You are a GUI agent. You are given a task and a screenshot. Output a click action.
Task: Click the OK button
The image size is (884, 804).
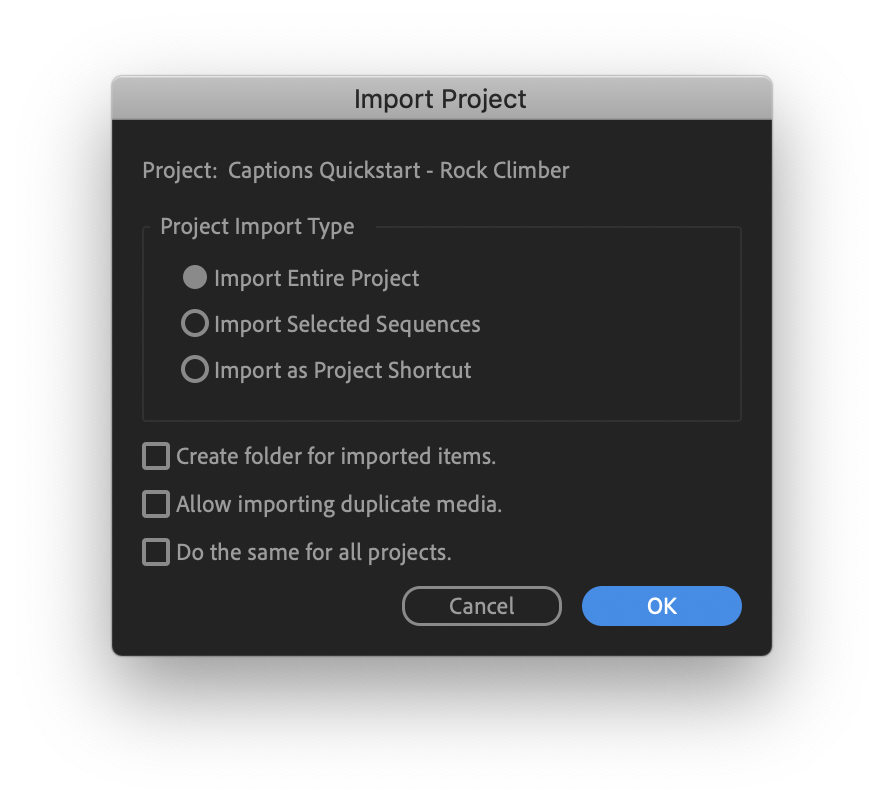[661, 606]
